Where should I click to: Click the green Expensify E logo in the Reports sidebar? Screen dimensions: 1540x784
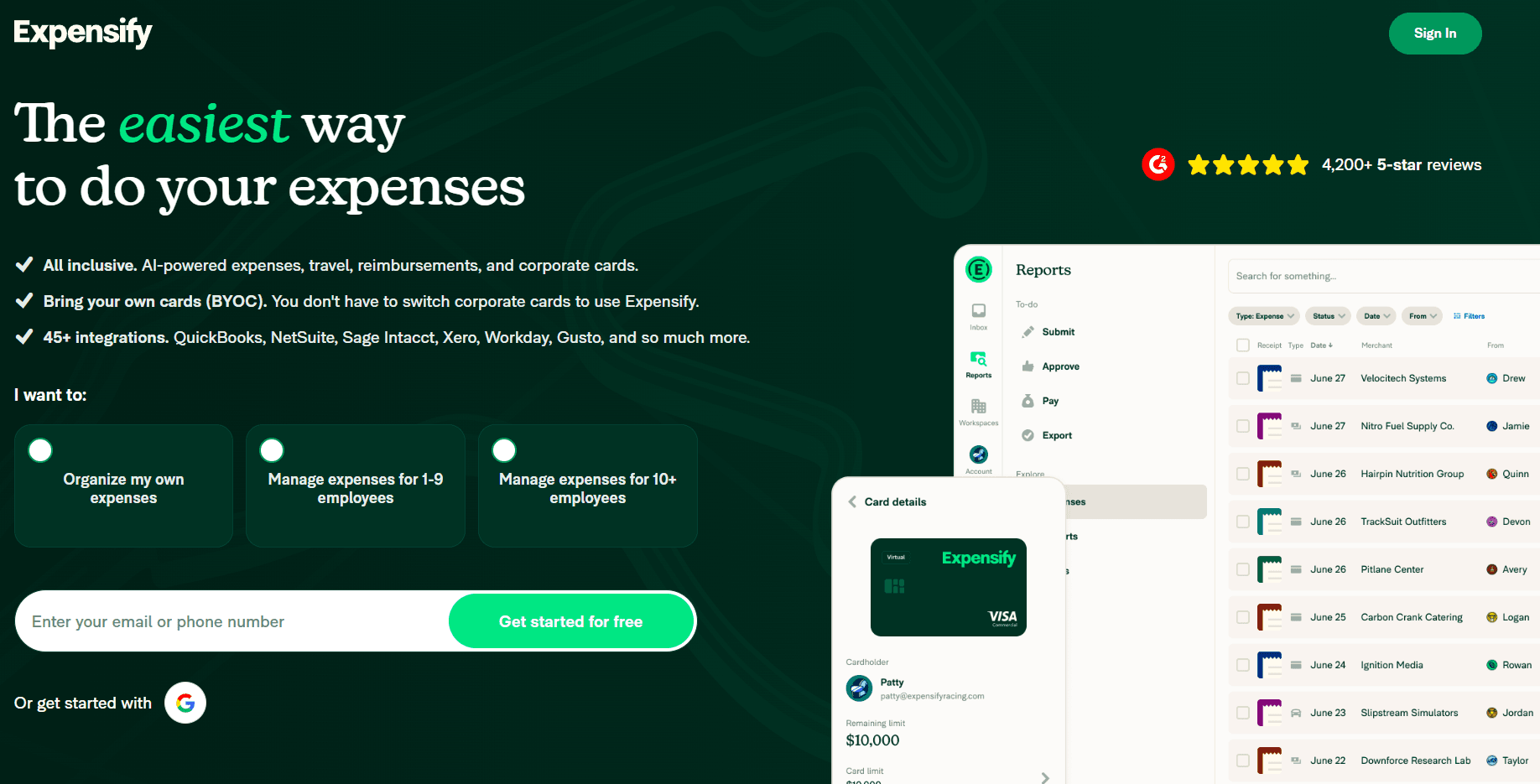coord(979,269)
